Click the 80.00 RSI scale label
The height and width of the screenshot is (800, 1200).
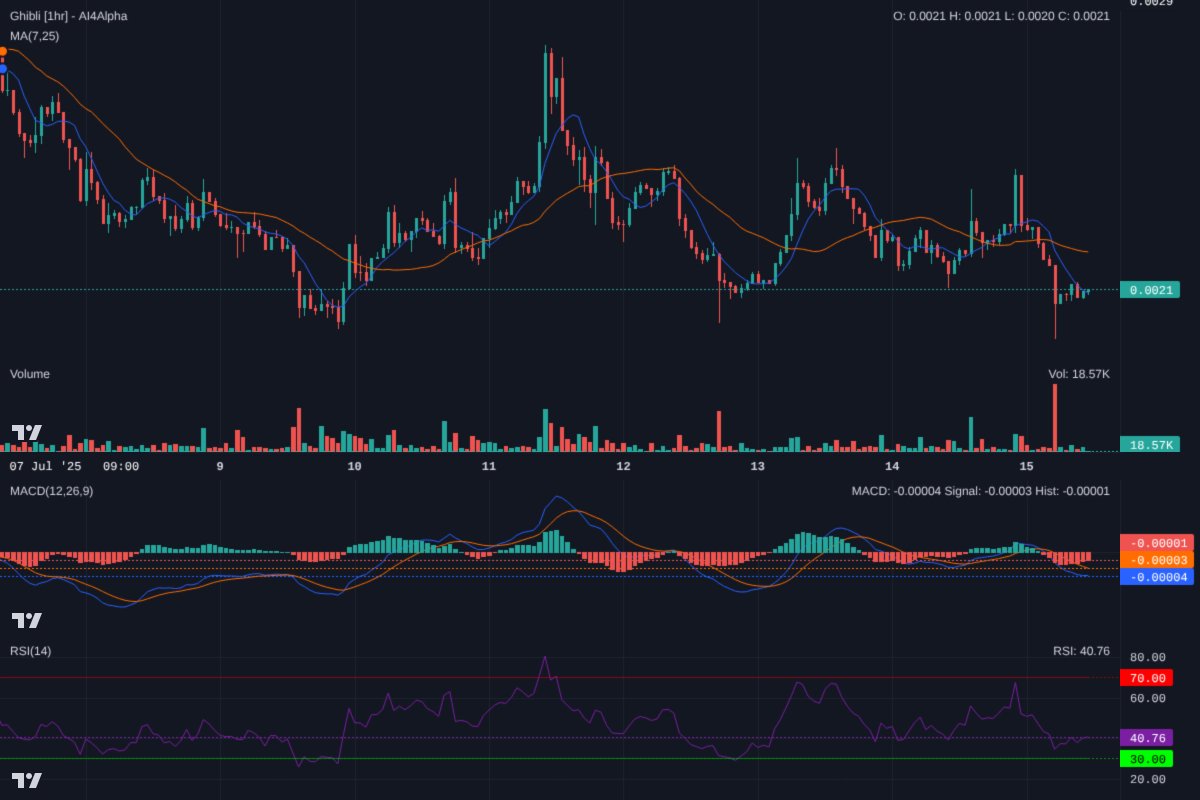tap(1147, 658)
